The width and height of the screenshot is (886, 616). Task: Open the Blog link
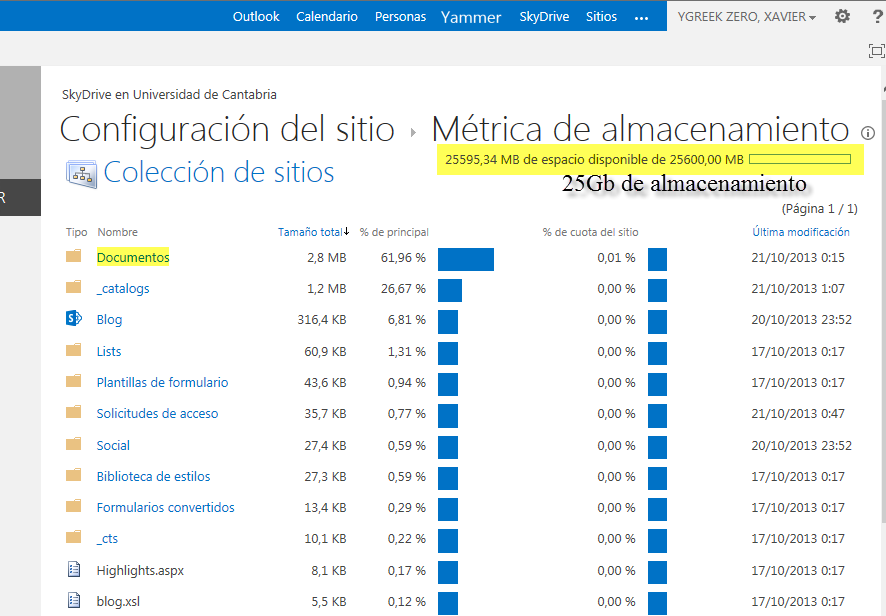[x=109, y=319]
